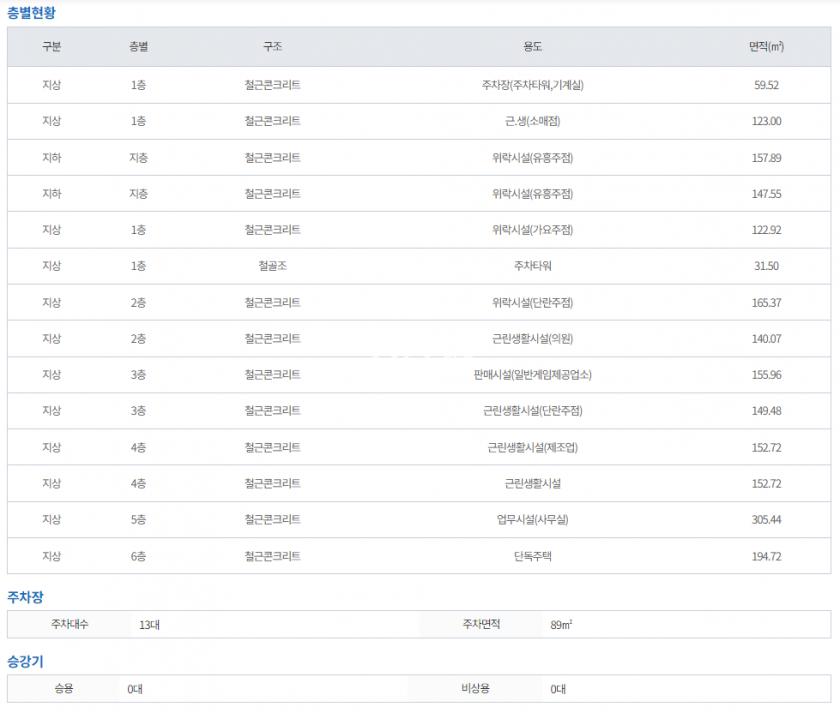Click the 89㎡ parking area value
The image size is (840, 713).
pos(561,625)
